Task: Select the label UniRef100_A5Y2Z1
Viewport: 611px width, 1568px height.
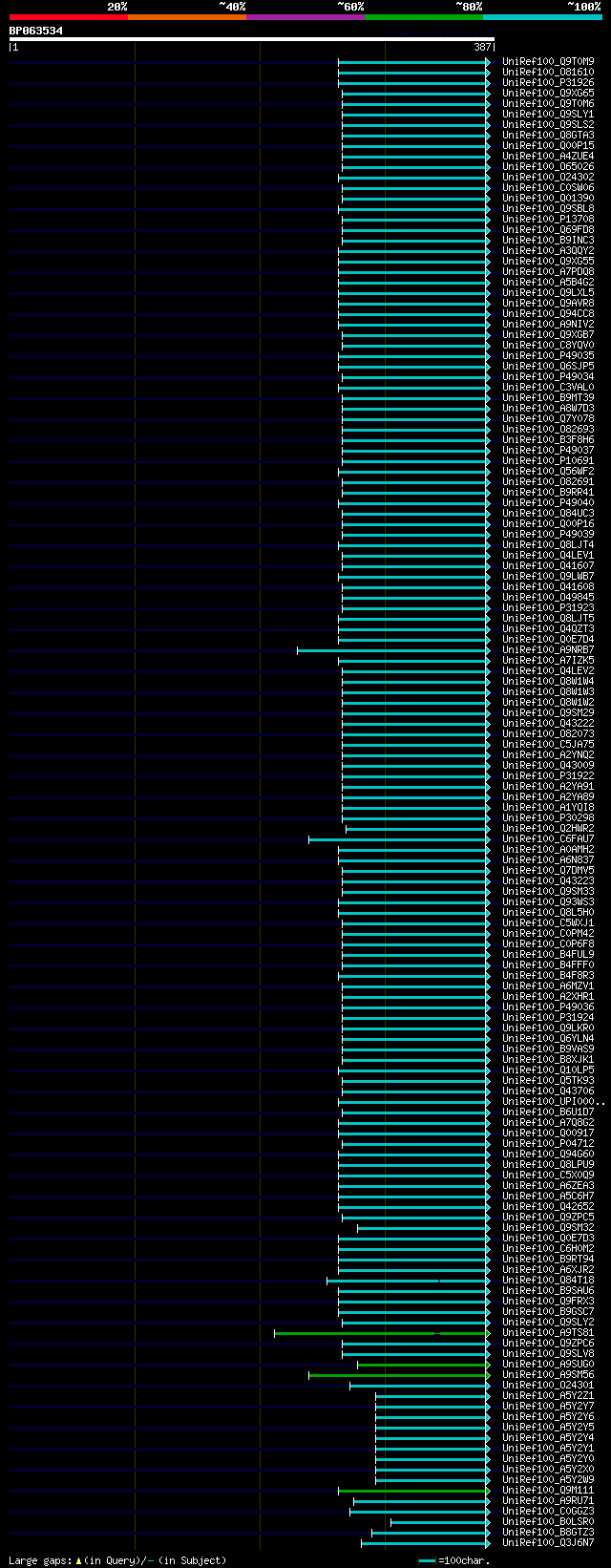Action: tap(548, 1395)
